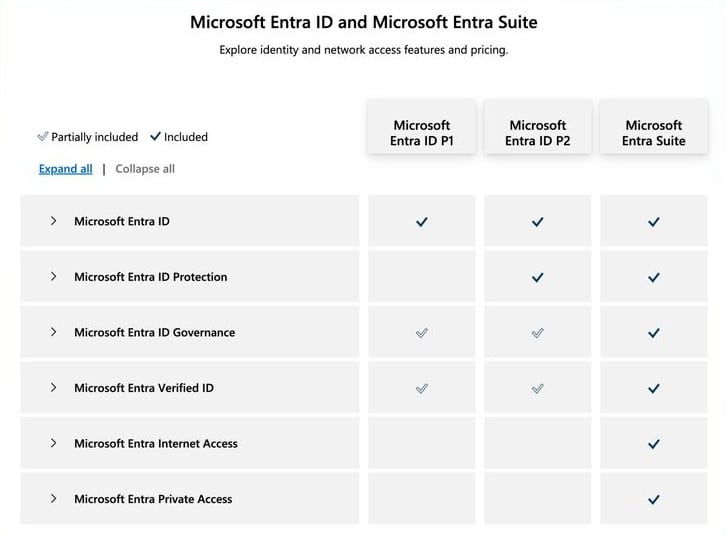Viewport: 726px width, 538px height.
Task: Click the Expand all link
Action: click(x=65, y=169)
